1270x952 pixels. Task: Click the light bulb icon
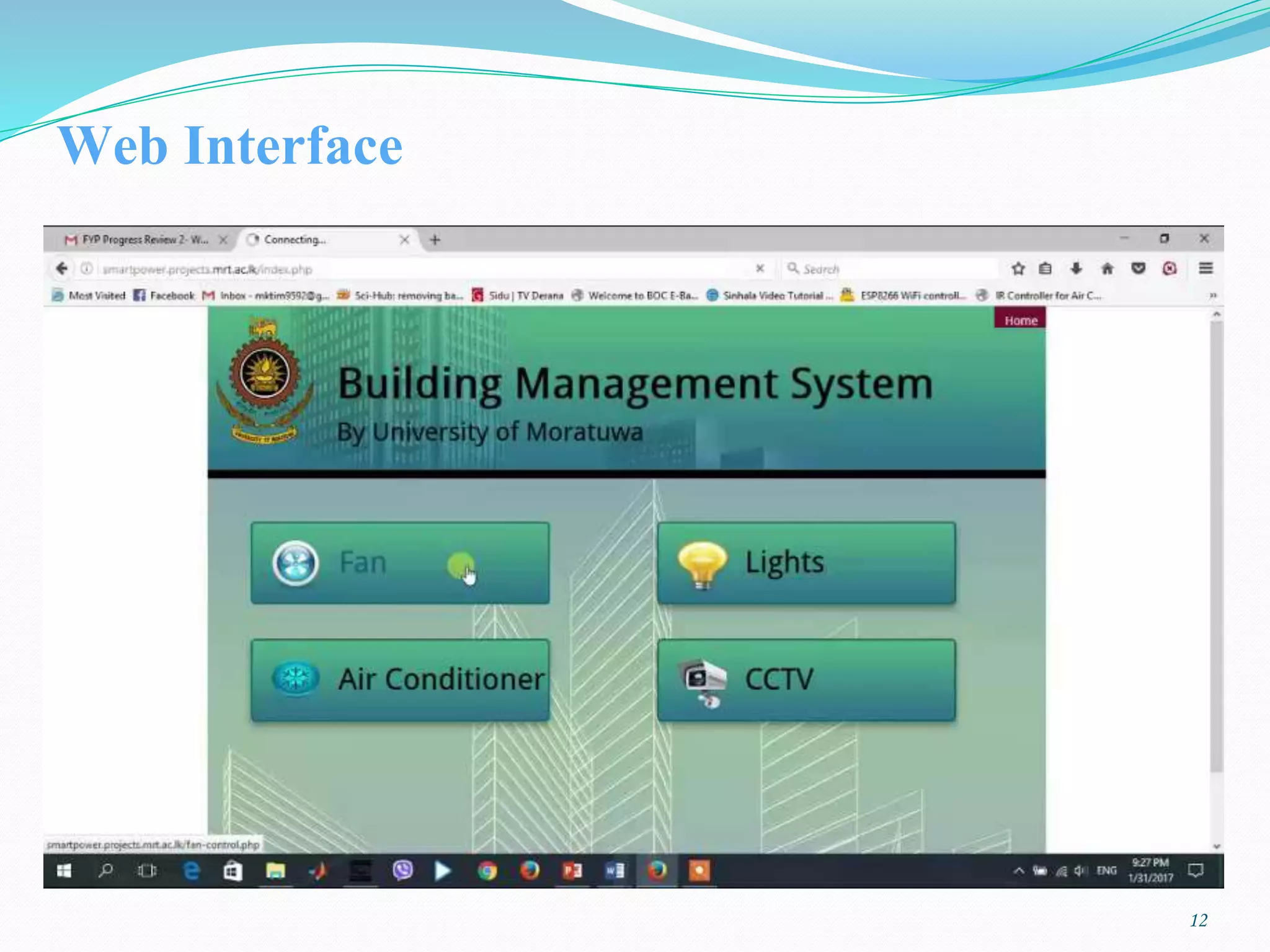tap(702, 564)
